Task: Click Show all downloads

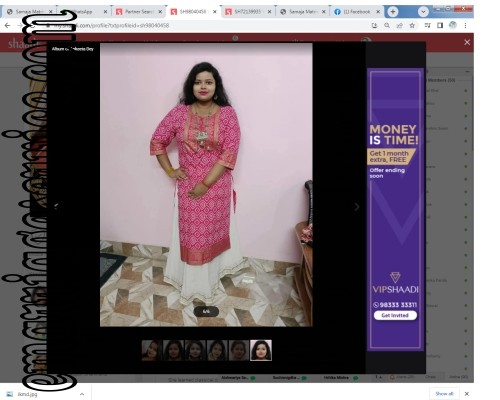Action: pyautogui.click(x=444, y=394)
